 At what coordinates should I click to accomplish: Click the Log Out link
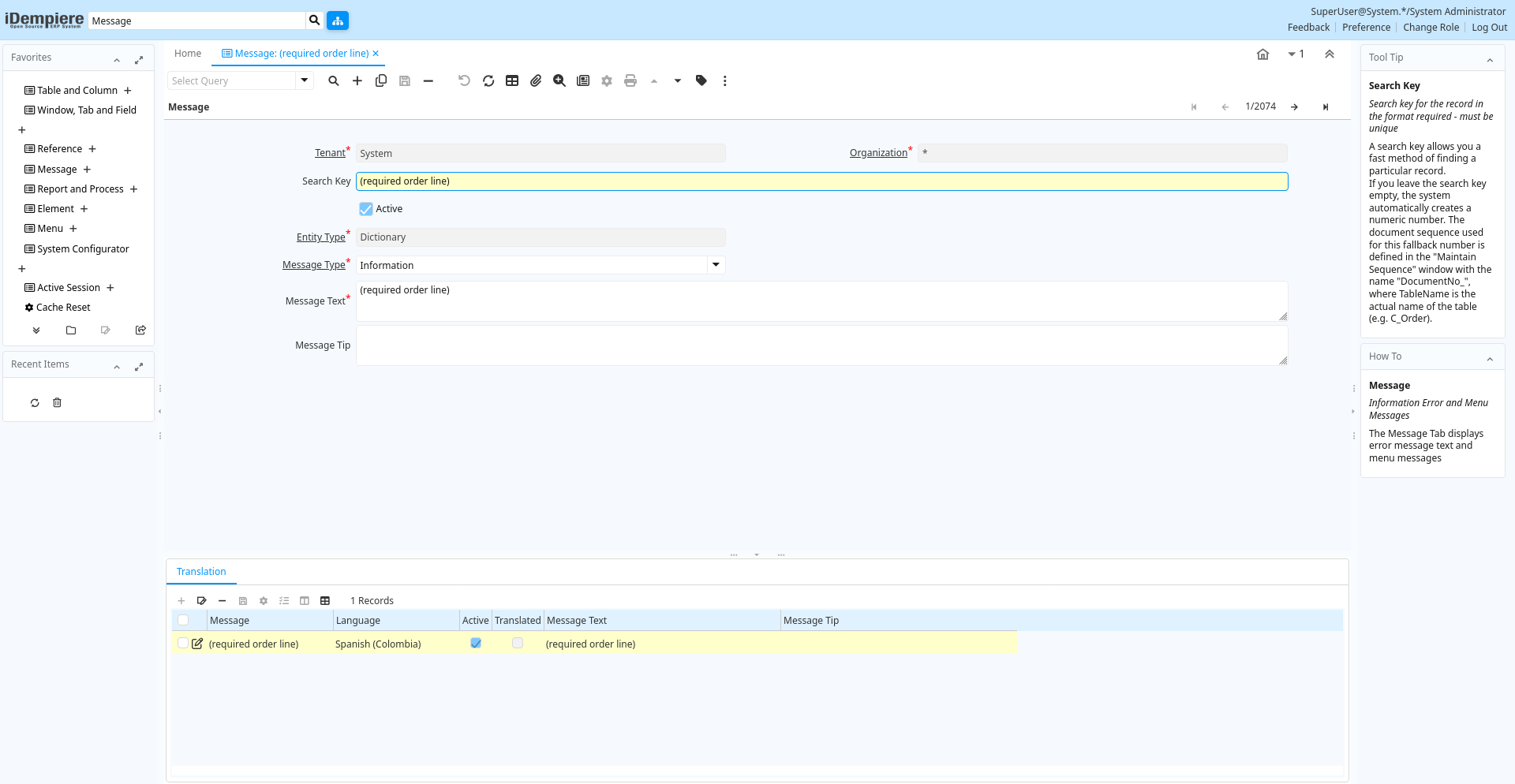1489,28
